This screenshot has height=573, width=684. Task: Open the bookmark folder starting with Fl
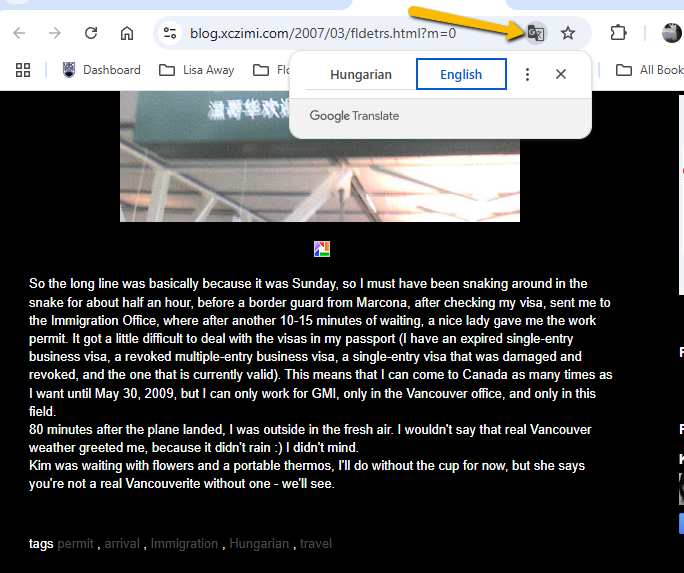pyautogui.click(x=271, y=70)
